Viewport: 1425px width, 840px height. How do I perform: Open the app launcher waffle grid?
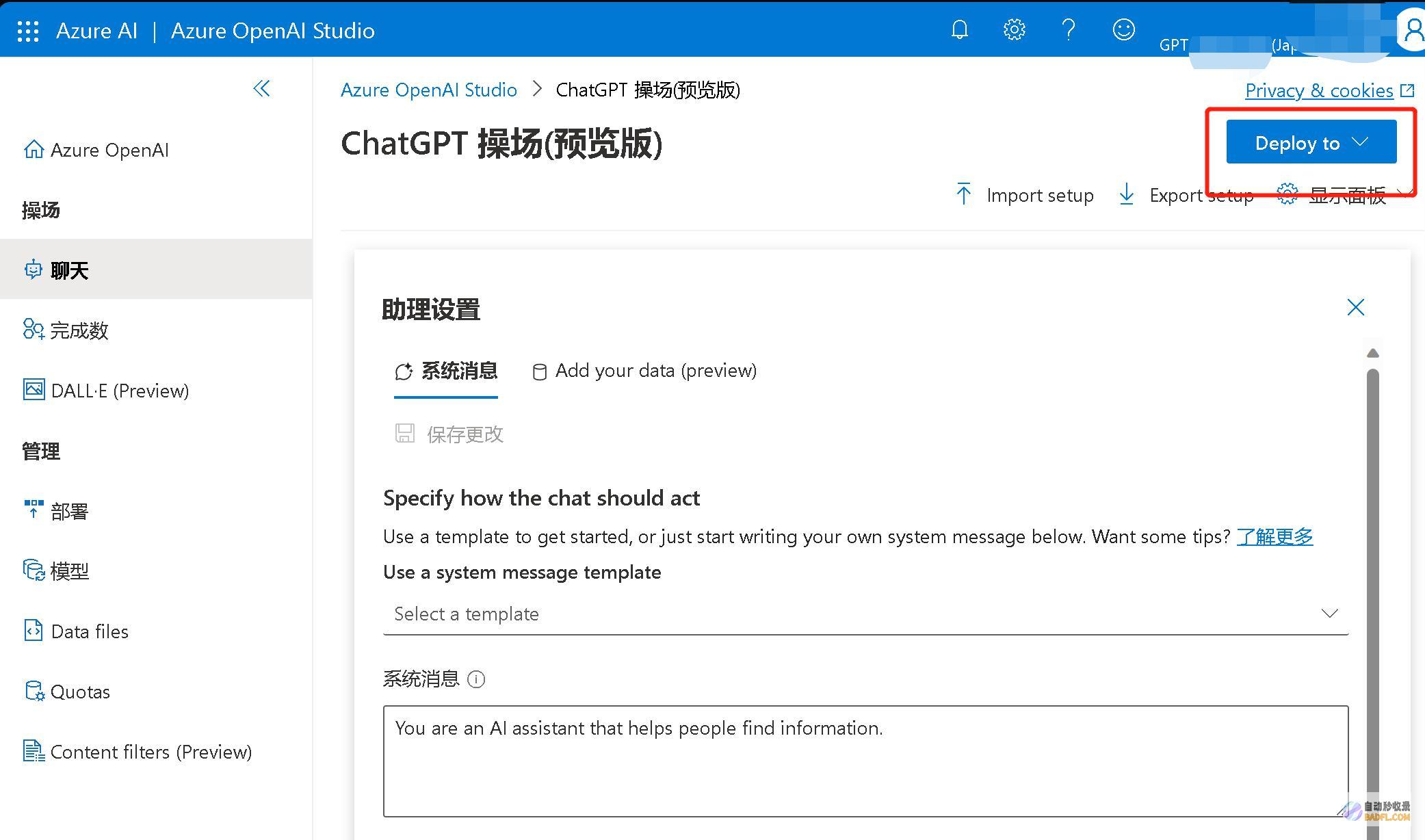pyautogui.click(x=28, y=31)
